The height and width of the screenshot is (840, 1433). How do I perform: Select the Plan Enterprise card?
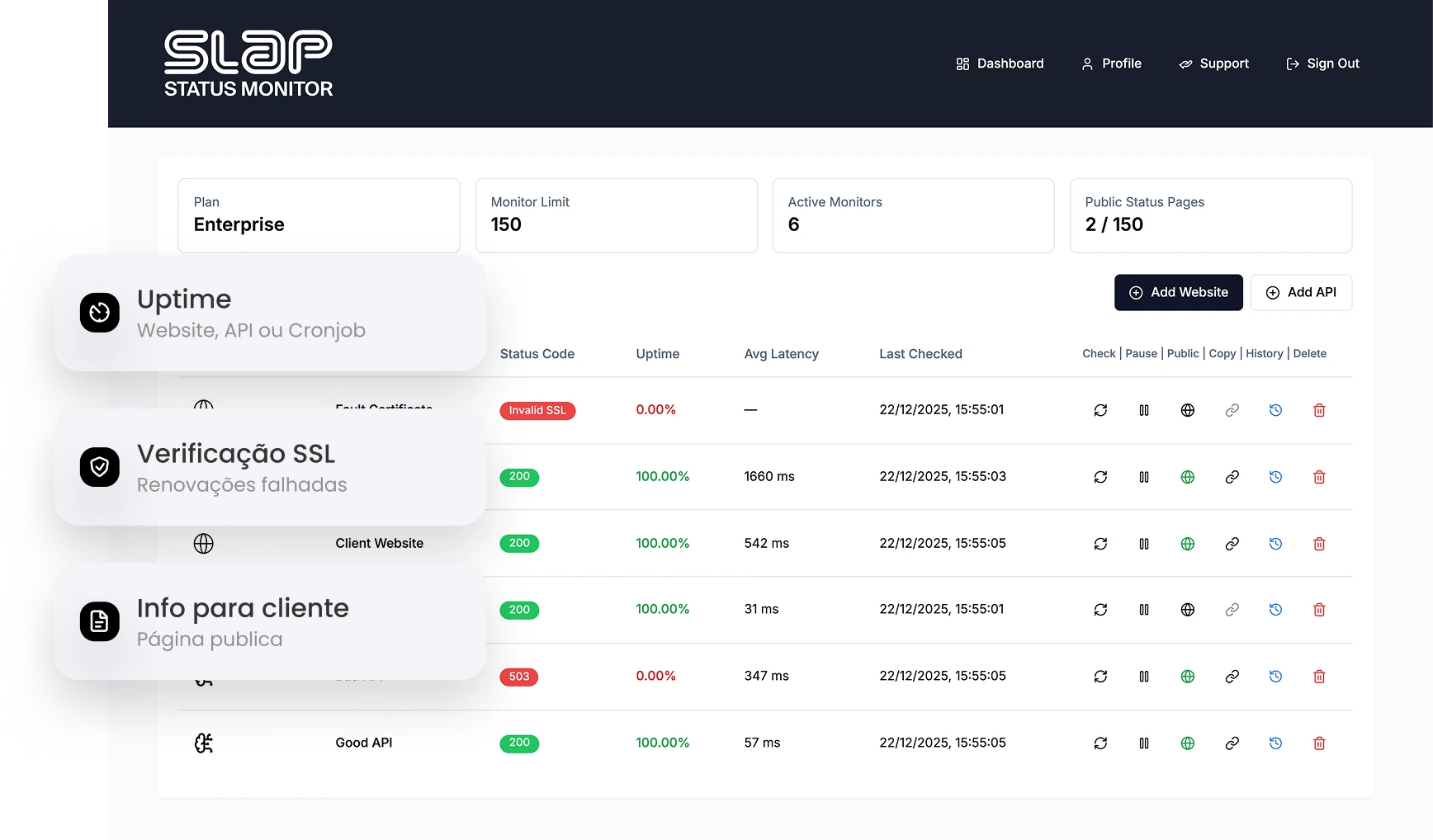point(319,215)
